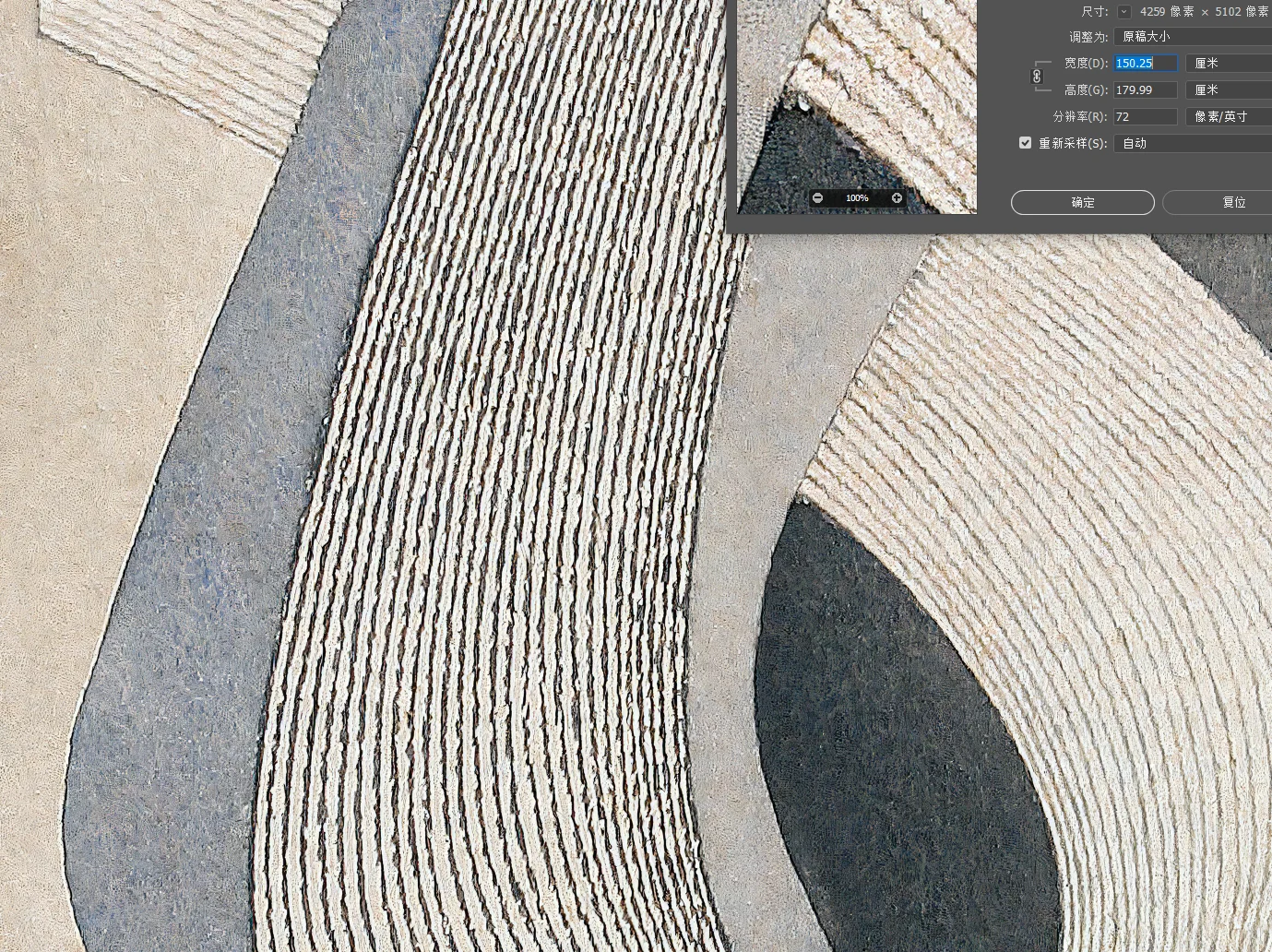This screenshot has width=1272, height=952.
Task: Click the 复位 button
Action: click(x=1218, y=203)
